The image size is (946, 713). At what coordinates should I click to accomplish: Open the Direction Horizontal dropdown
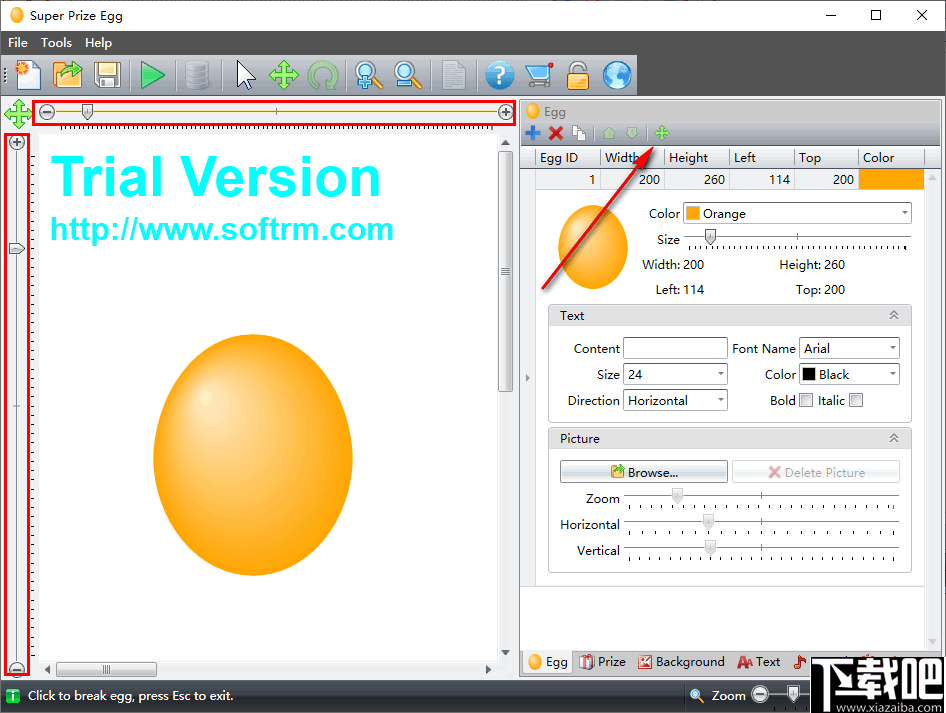coord(675,401)
